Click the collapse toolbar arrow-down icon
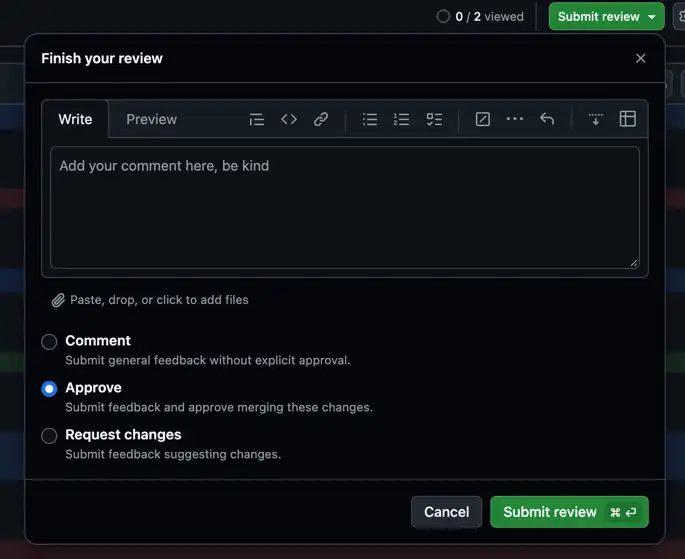This screenshot has width=685, height=559. (x=595, y=119)
